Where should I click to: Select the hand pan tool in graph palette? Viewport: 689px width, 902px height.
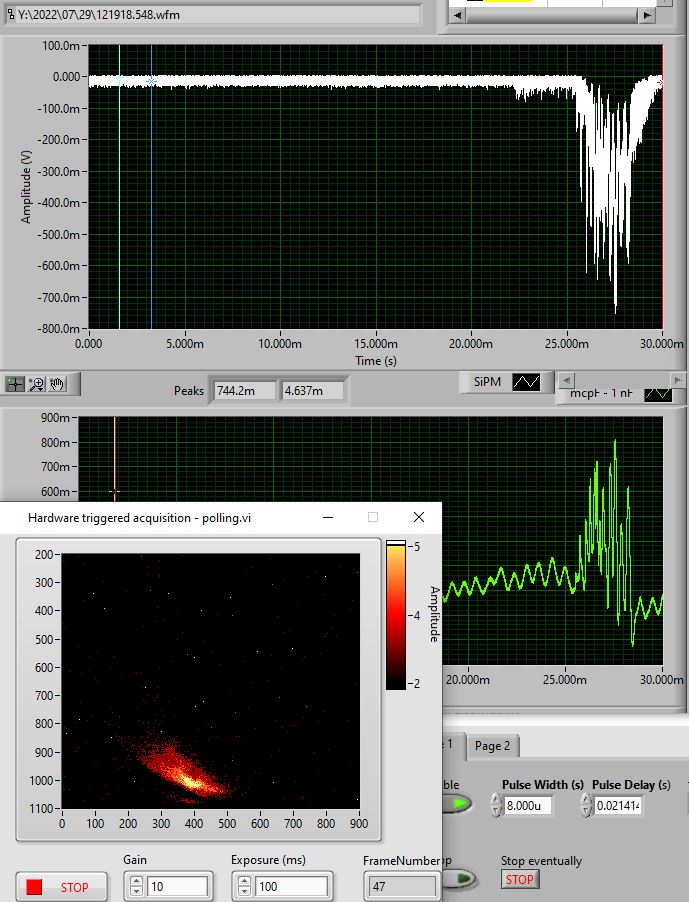tap(56, 384)
